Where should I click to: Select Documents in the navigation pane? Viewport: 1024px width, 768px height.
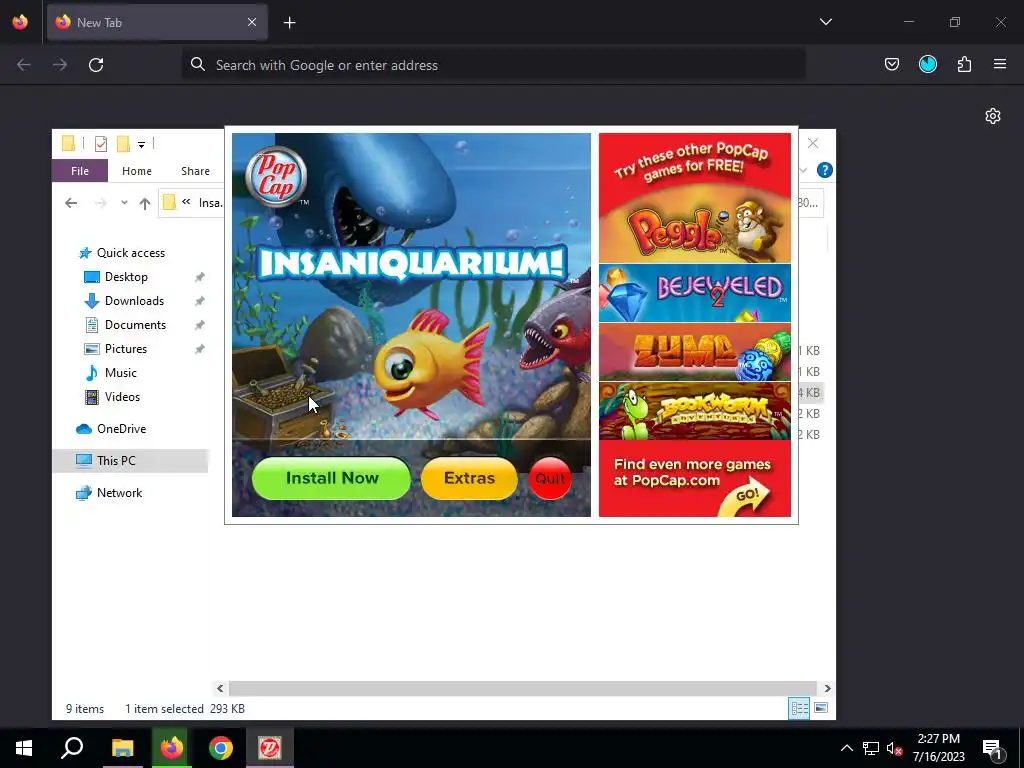pyautogui.click(x=135, y=325)
